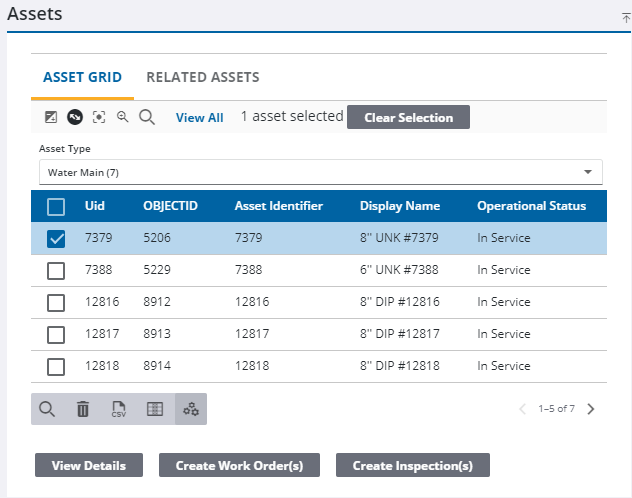Check the checkbox for asset 7388
This screenshot has height=498, width=632.
(57, 271)
